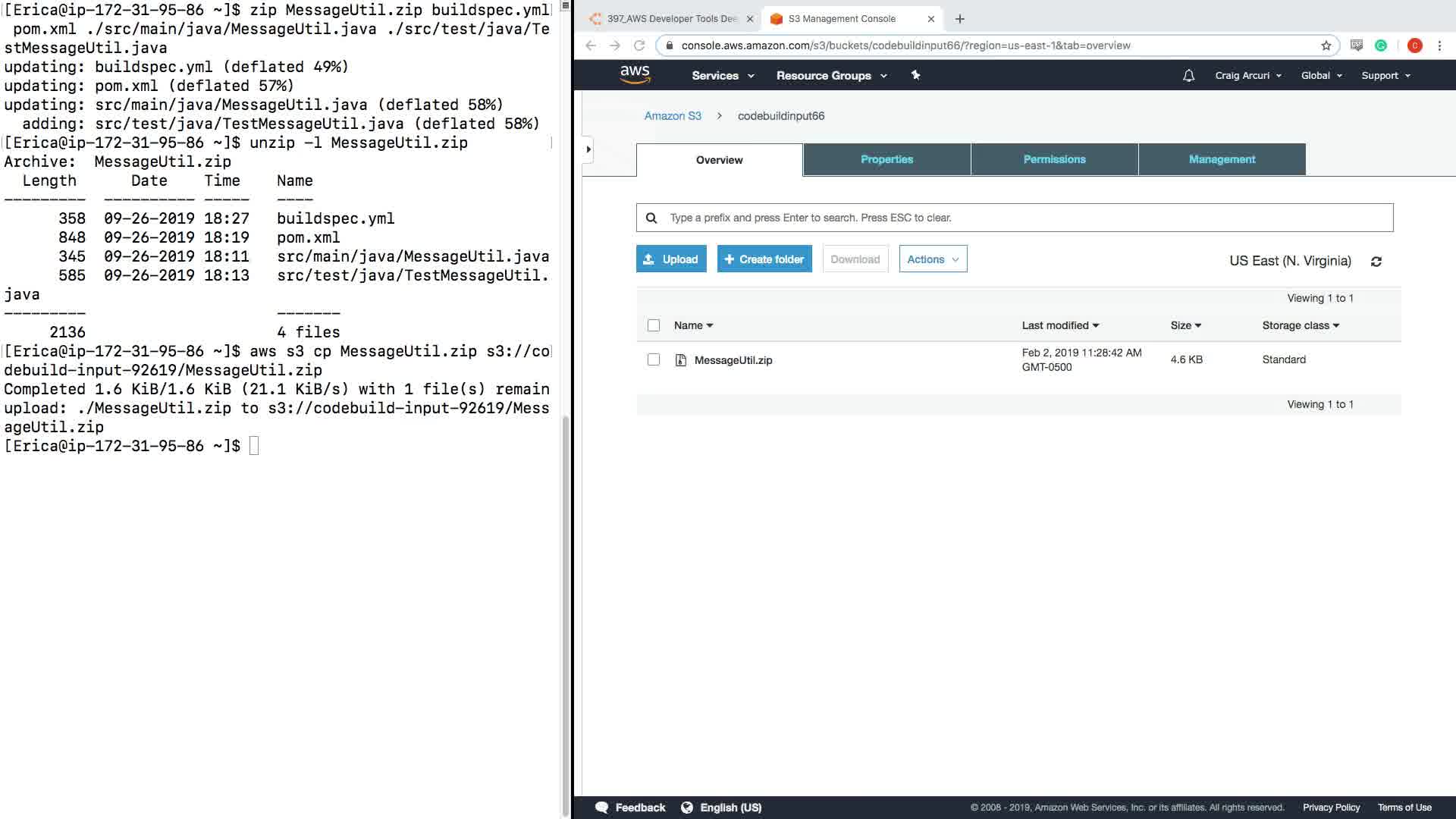Open a new browser tab with plus icon
Image resolution: width=1456 pixels, height=819 pixels.
click(959, 19)
